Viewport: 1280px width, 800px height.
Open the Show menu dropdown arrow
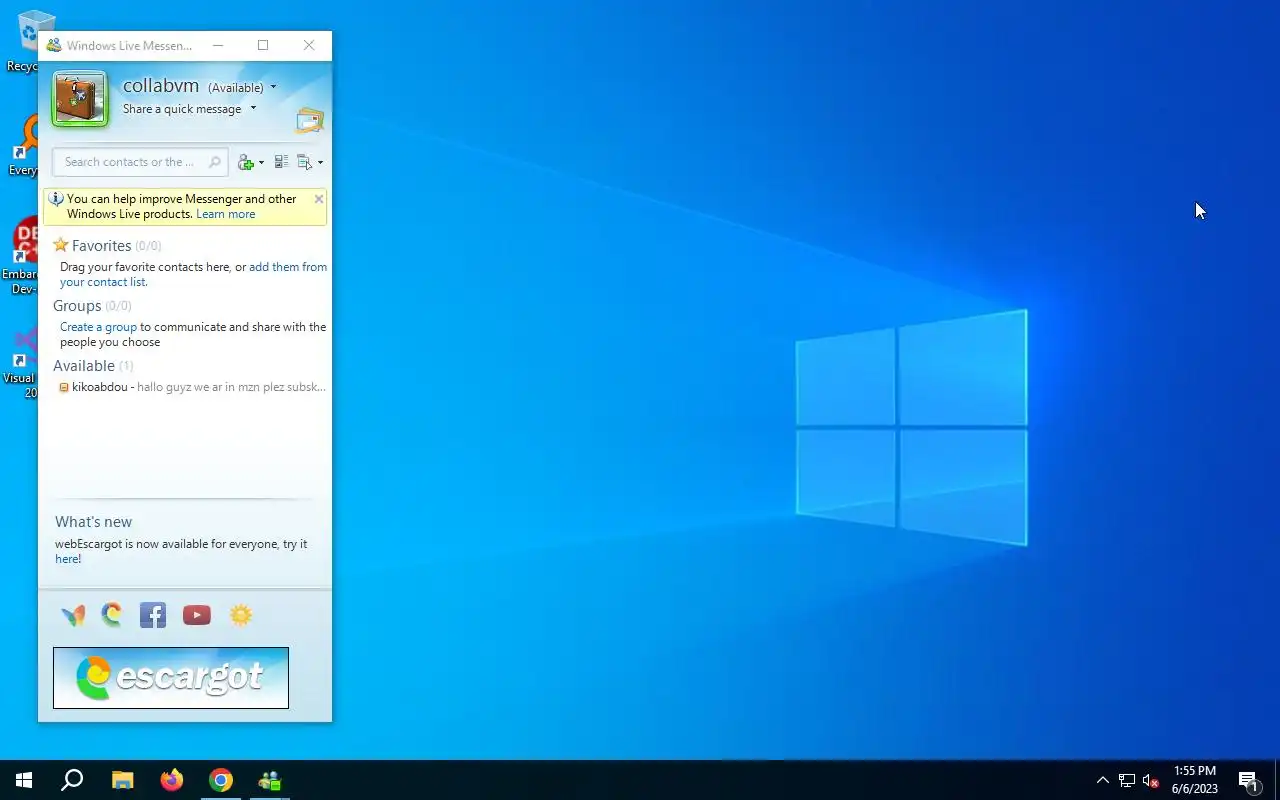click(x=320, y=162)
